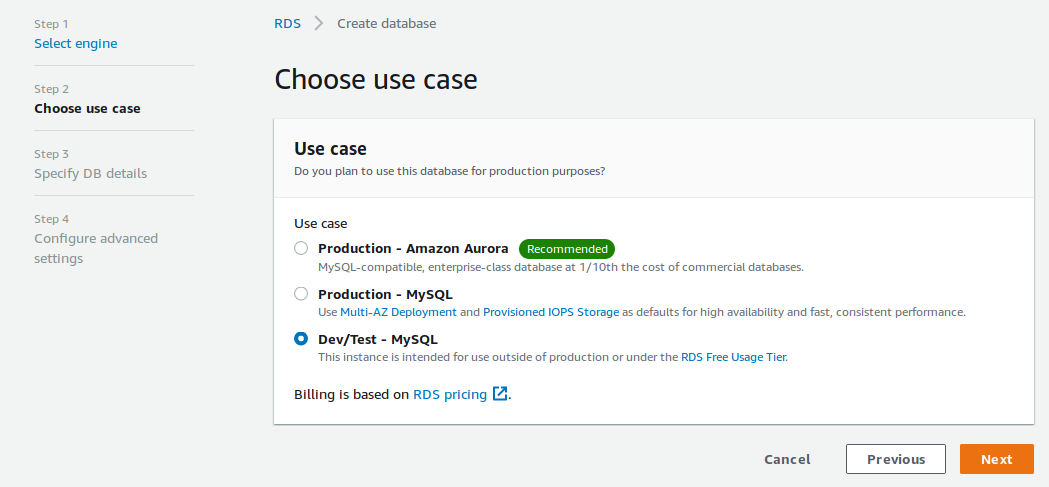Click the Recommended badge
The height and width of the screenshot is (487, 1049).
pos(567,249)
